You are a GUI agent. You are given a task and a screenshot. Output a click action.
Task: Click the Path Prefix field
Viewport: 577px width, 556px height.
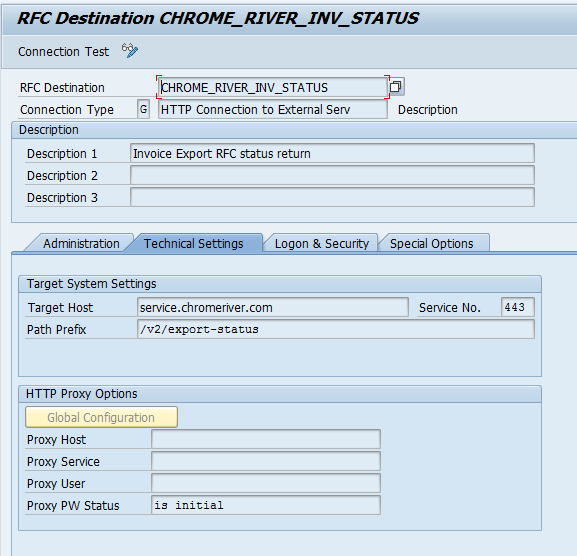pyautogui.click(x=336, y=329)
